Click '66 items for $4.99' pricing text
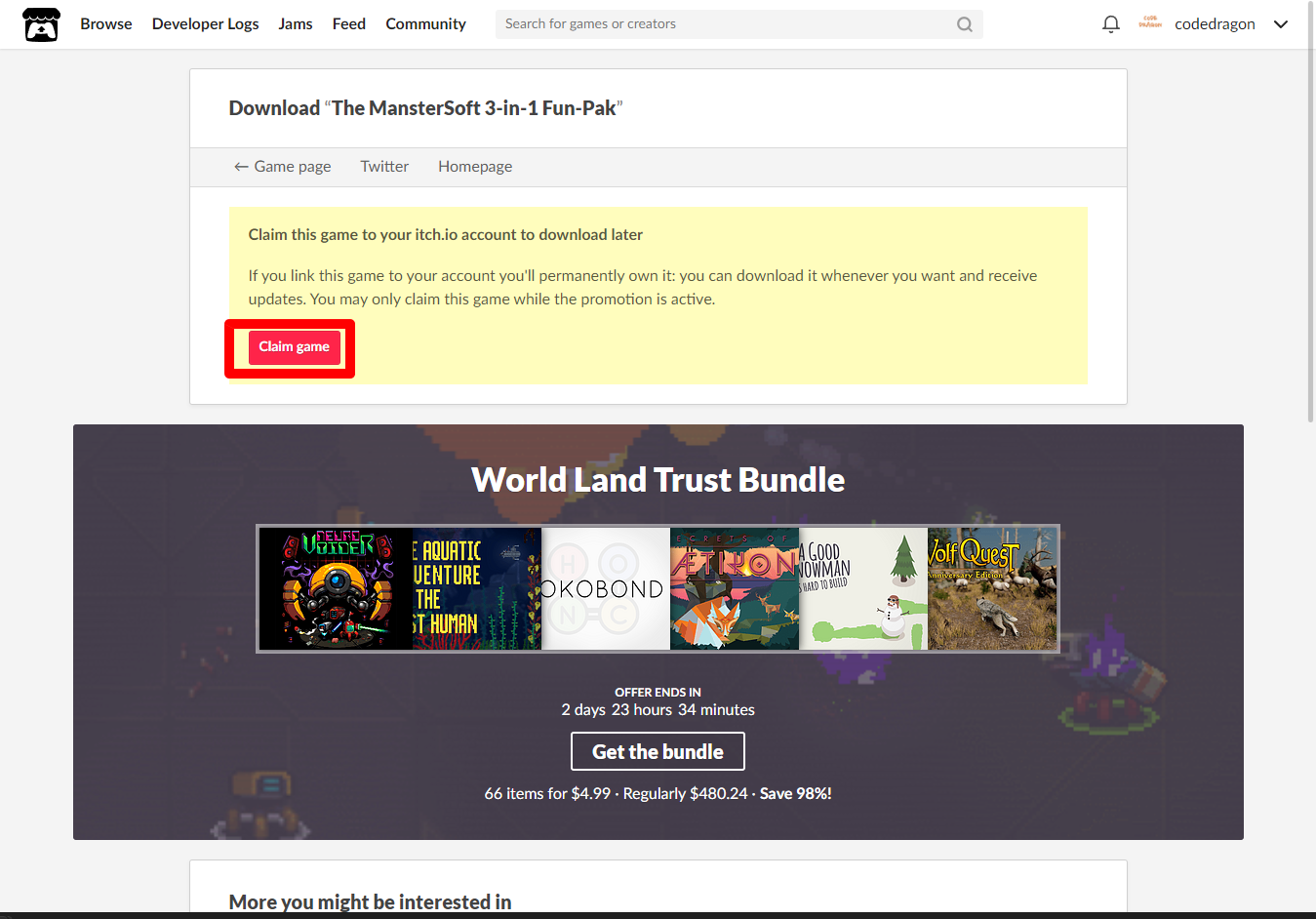 coord(547,794)
